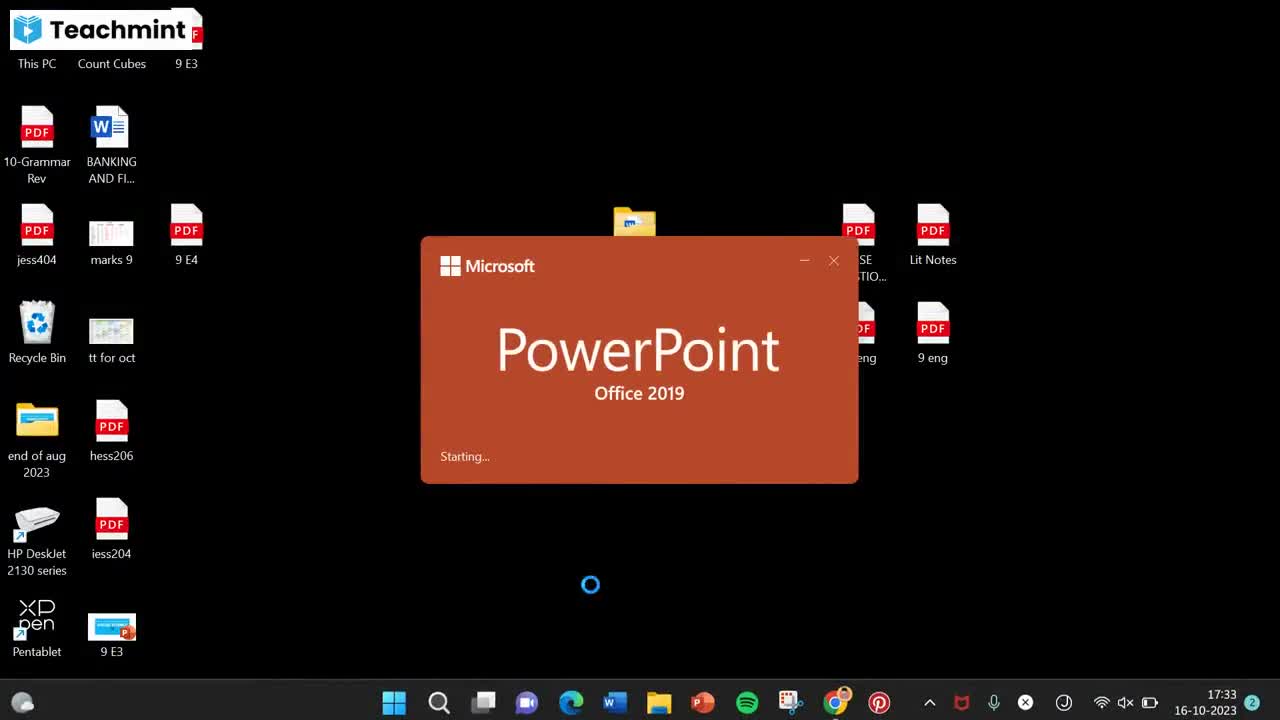Click the muted speaker volume icon

(1126, 703)
